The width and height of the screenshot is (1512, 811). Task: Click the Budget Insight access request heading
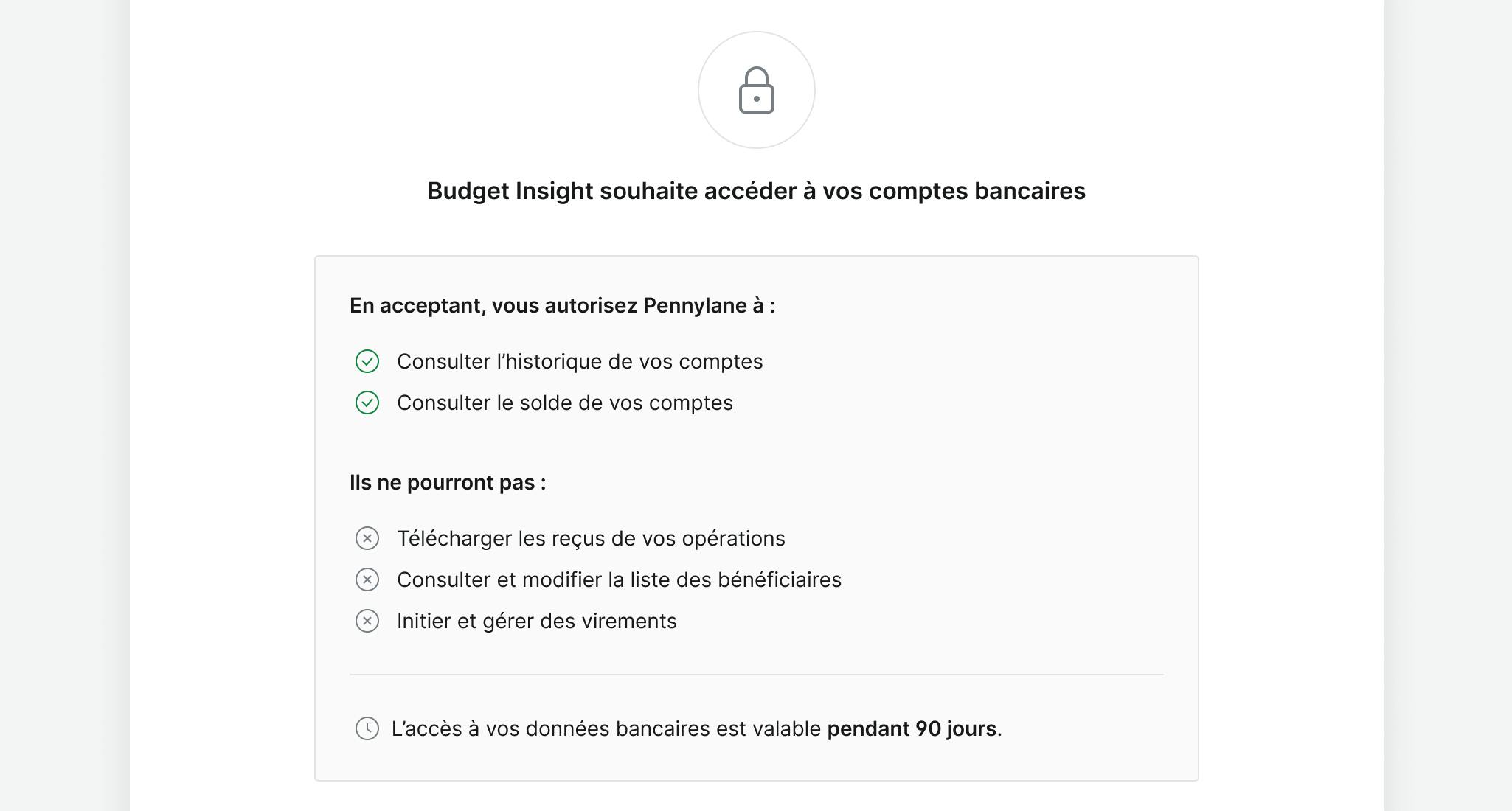coord(756,191)
